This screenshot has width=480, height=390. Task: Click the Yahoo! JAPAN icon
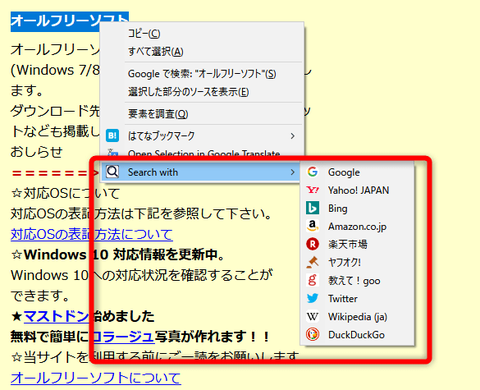pos(312,190)
